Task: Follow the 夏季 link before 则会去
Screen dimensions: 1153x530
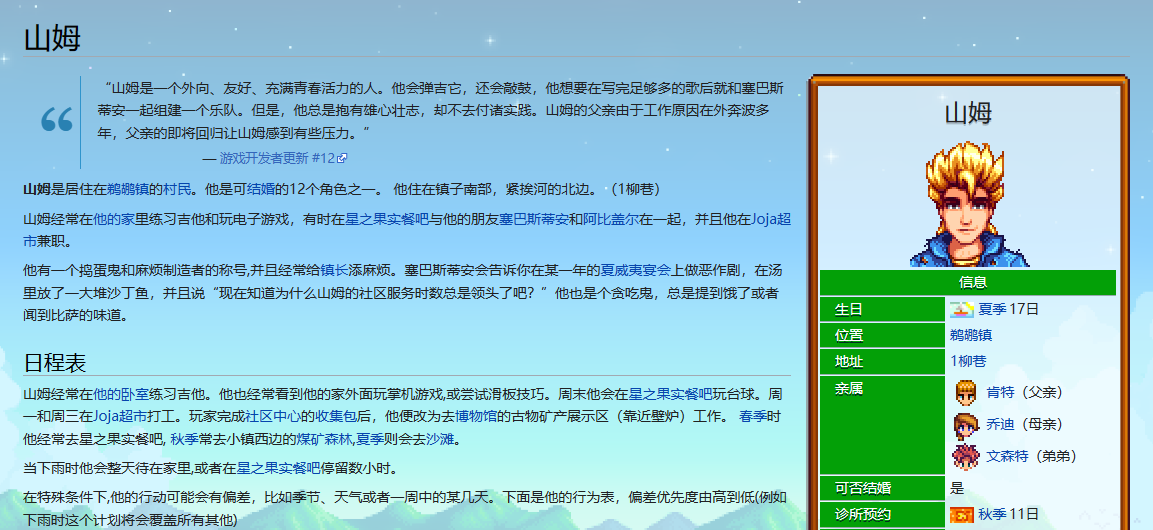Action: [370, 440]
